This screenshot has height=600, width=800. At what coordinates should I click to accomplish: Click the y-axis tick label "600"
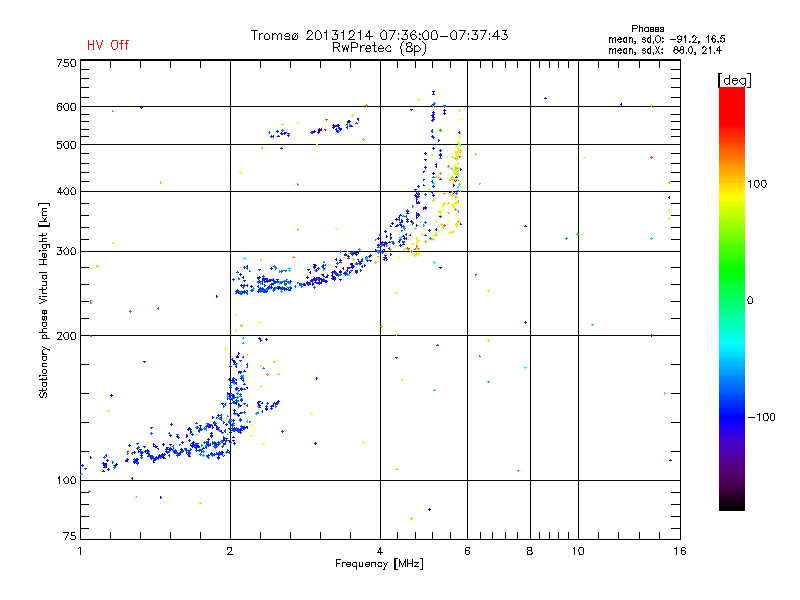coord(67,107)
